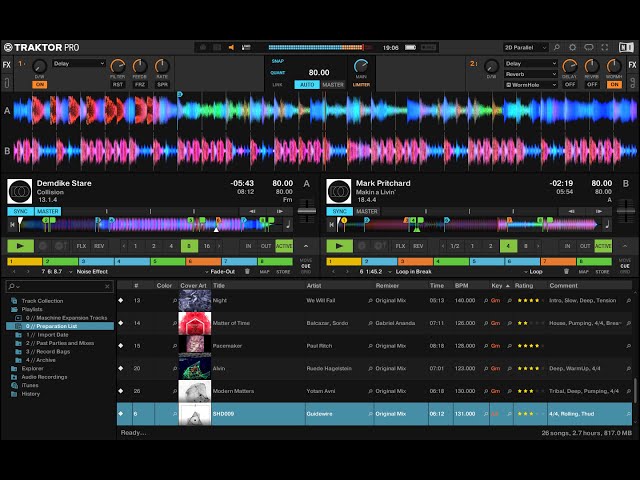Sort browser by Title column header
This screenshot has height=480, width=640.
tap(219, 286)
